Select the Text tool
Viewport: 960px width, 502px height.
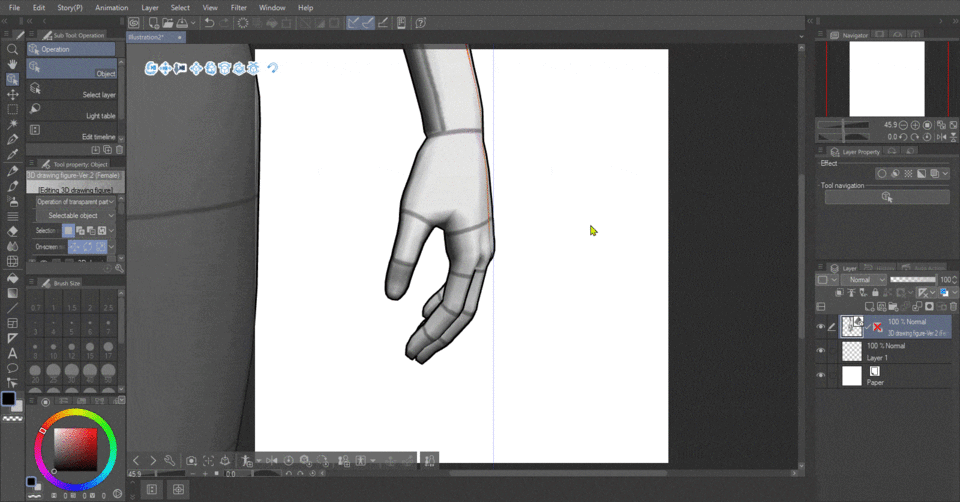pos(12,353)
